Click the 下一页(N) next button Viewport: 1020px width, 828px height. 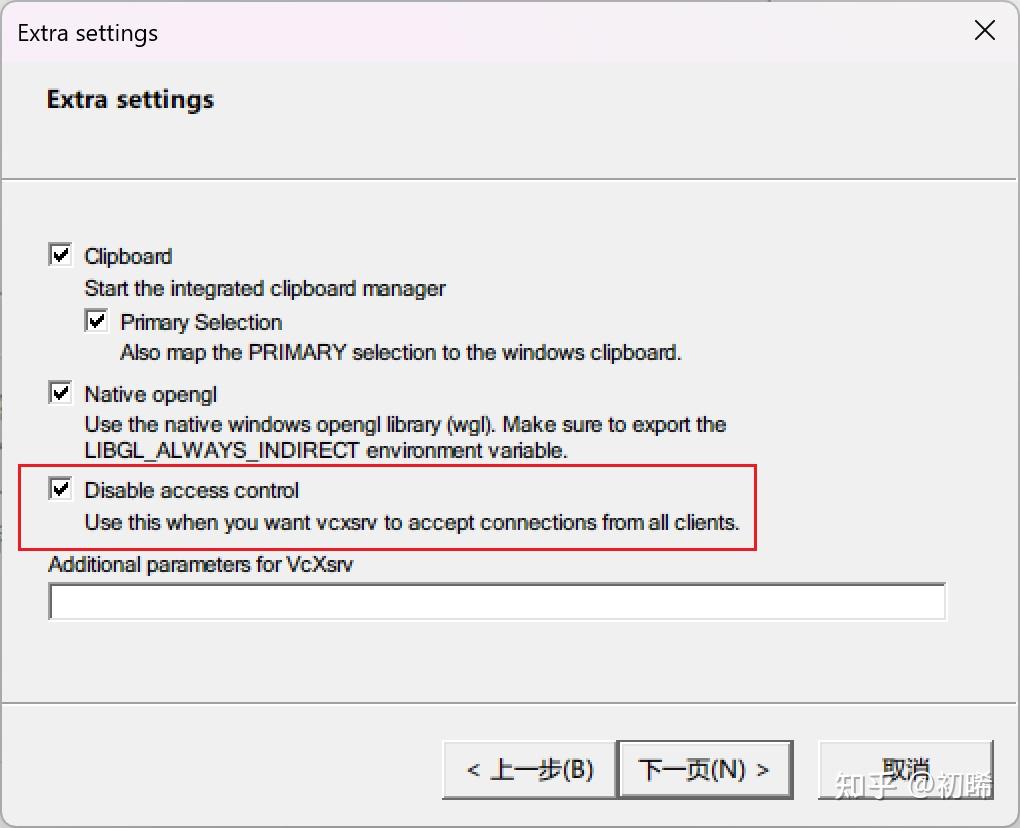click(706, 769)
